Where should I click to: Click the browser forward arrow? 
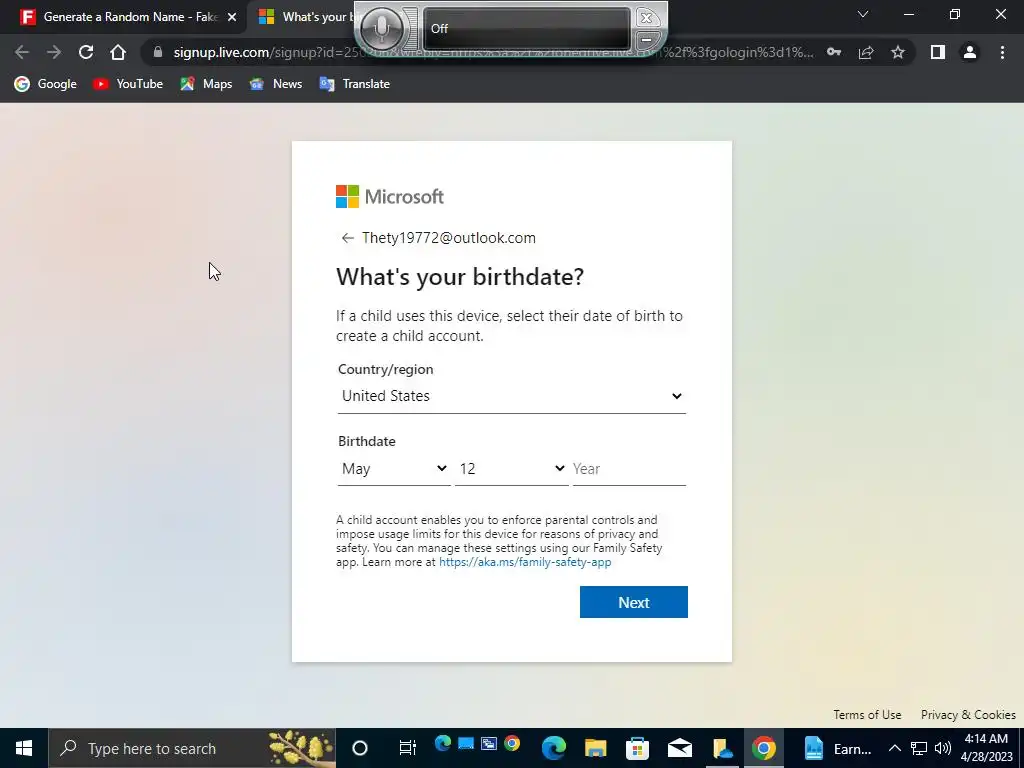click(54, 52)
